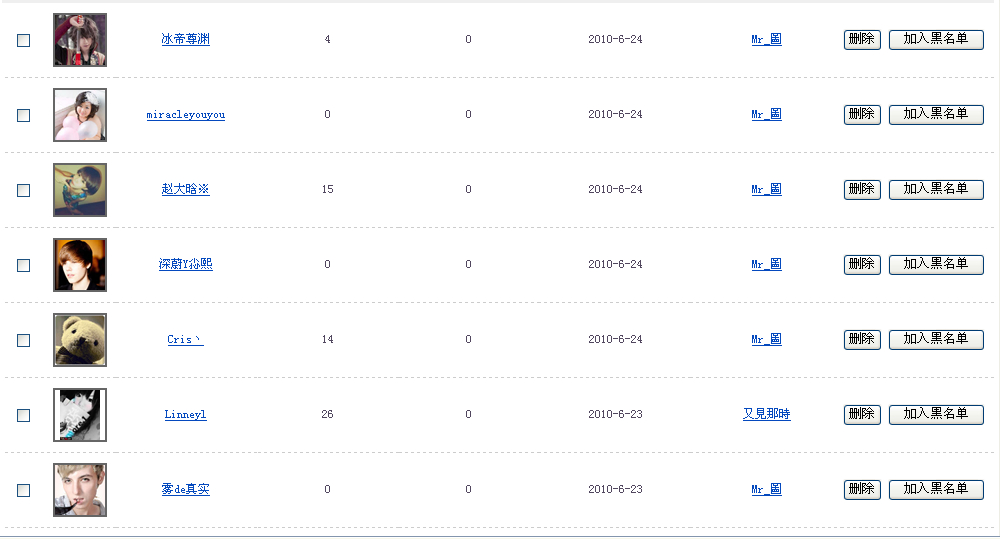Click the avatar thumbnail of 冰帝葬渊
This screenshot has width=1000, height=539.
click(x=80, y=40)
